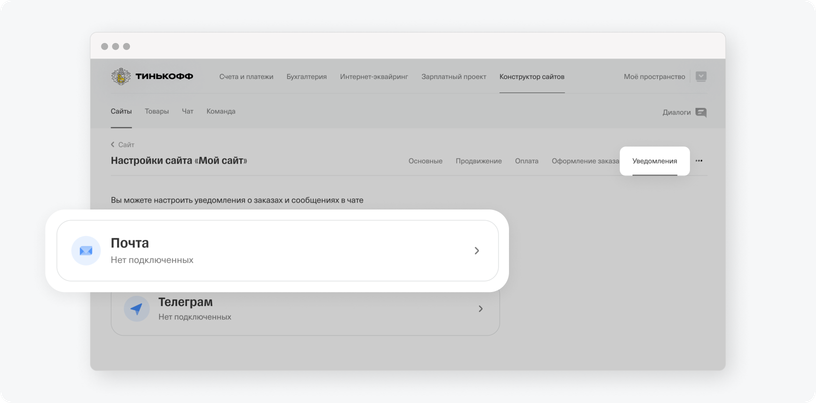Image resolution: width=816 pixels, height=403 pixels.
Task: Open Счета и платежи menu
Action: pos(246,77)
